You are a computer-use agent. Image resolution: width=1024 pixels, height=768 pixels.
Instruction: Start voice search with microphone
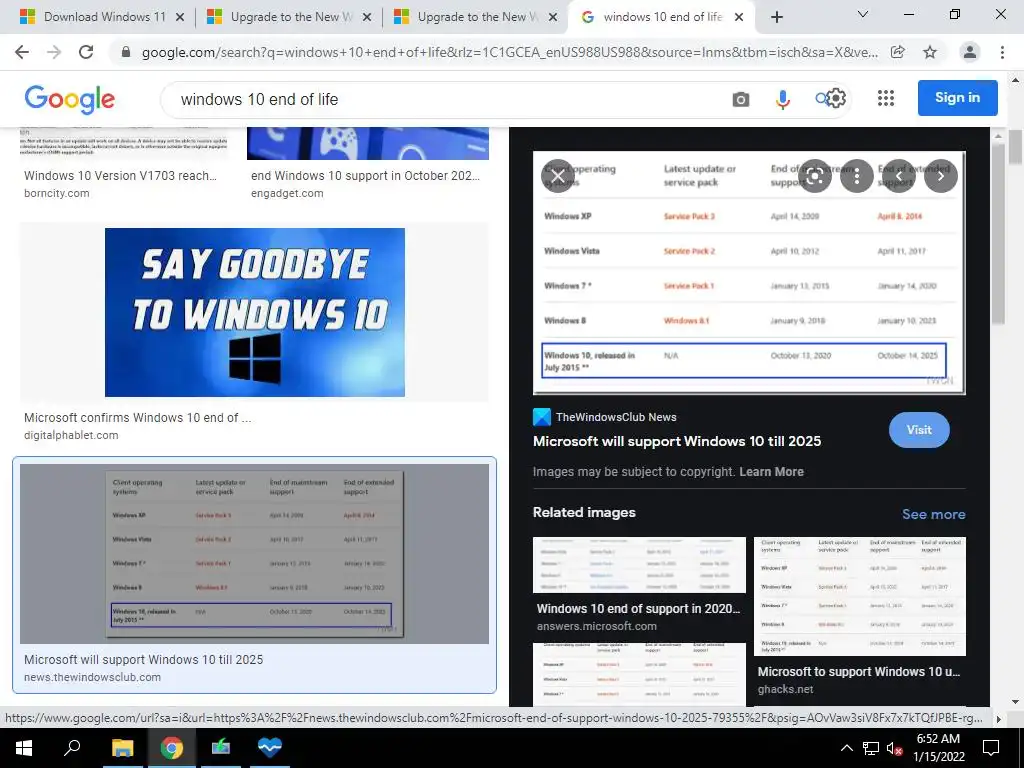pyautogui.click(x=782, y=99)
